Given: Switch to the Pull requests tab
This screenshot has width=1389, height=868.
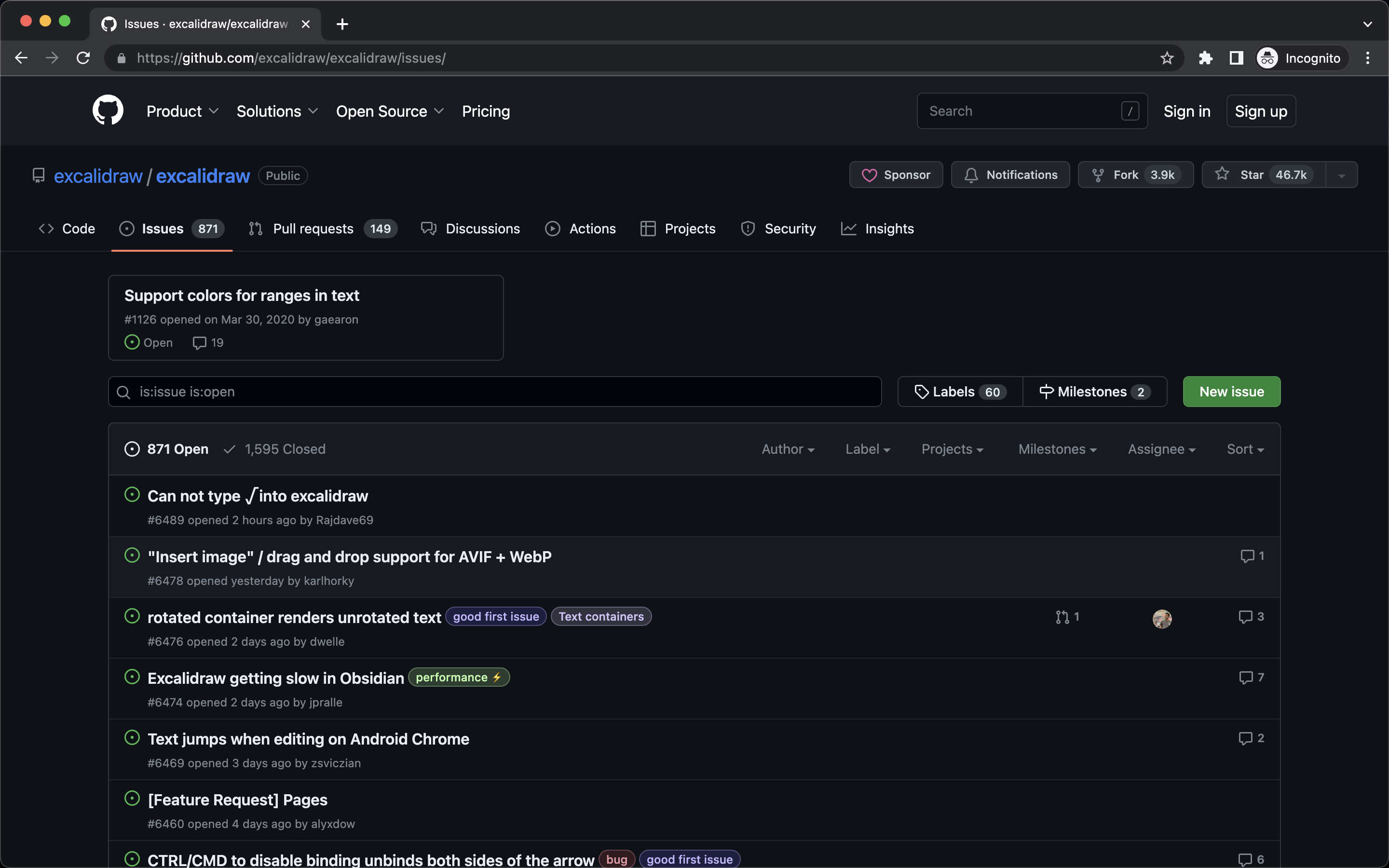Looking at the screenshot, I should click(323, 229).
